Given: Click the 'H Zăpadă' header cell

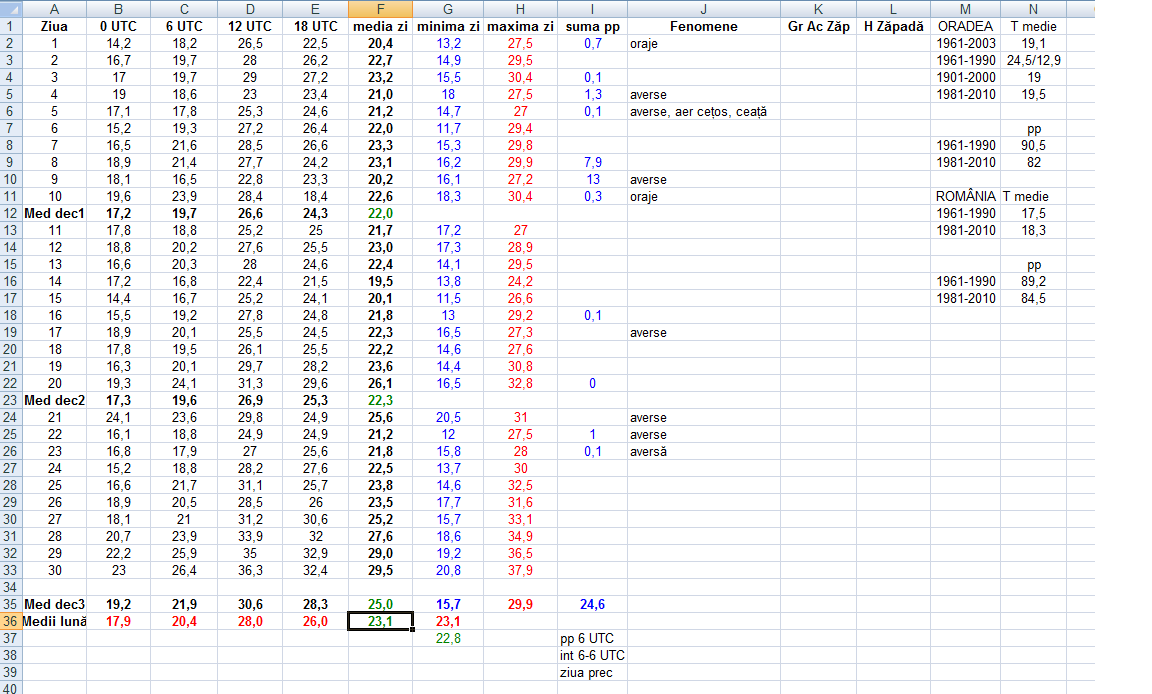Looking at the screenshot, I should point(893,26).
